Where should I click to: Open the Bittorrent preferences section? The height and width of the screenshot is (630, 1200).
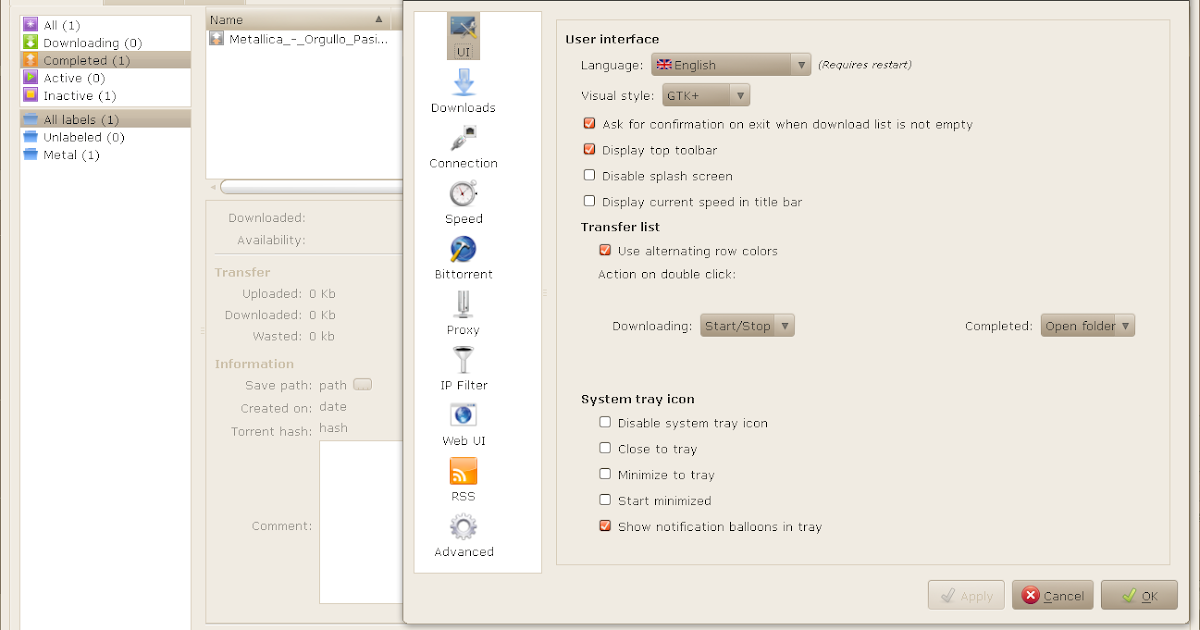[x=463, y=258]
